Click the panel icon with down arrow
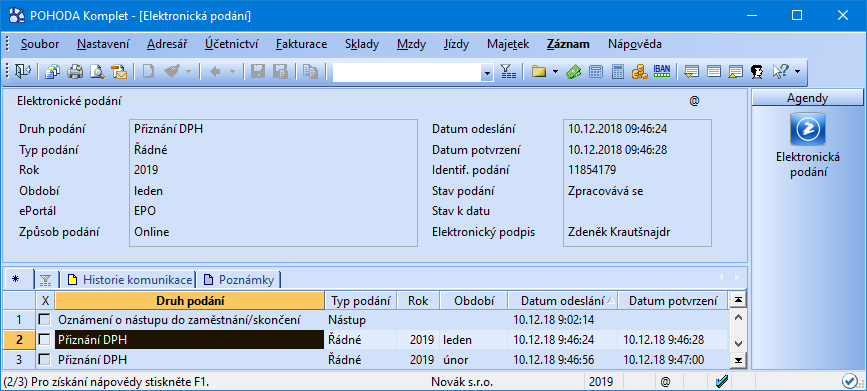The width and height of the screenshot is (867, 391). pos(692,71)
